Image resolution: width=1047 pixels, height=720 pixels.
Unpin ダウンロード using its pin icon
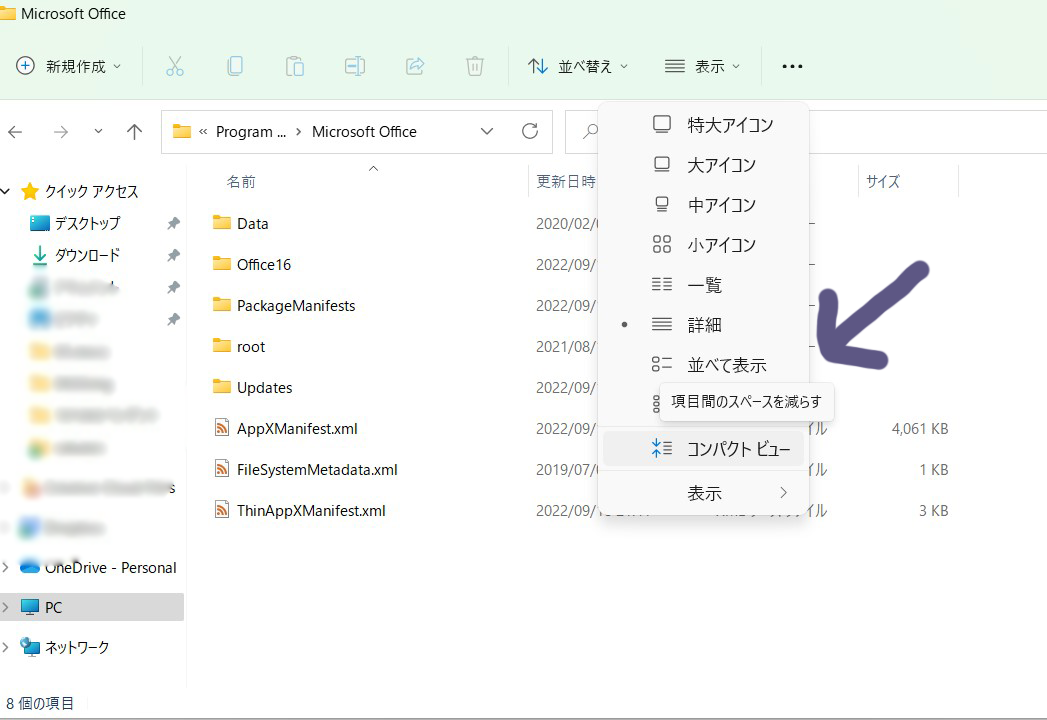[x=174, y=254]
